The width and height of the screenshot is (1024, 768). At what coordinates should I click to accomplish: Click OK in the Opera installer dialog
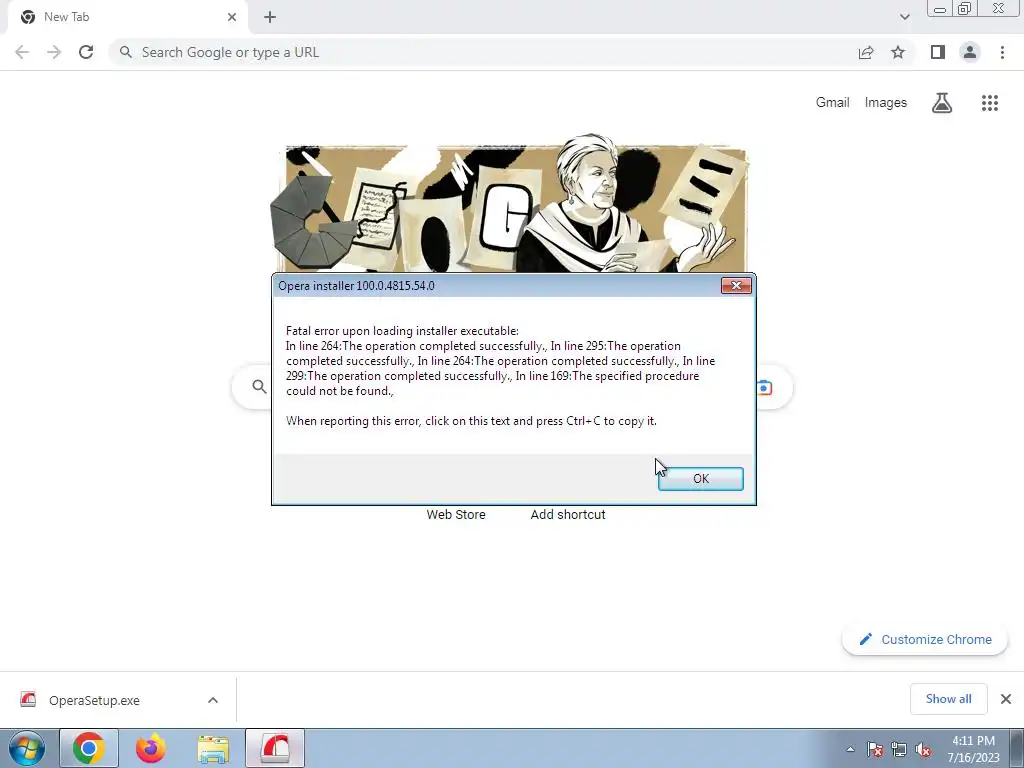700,479
